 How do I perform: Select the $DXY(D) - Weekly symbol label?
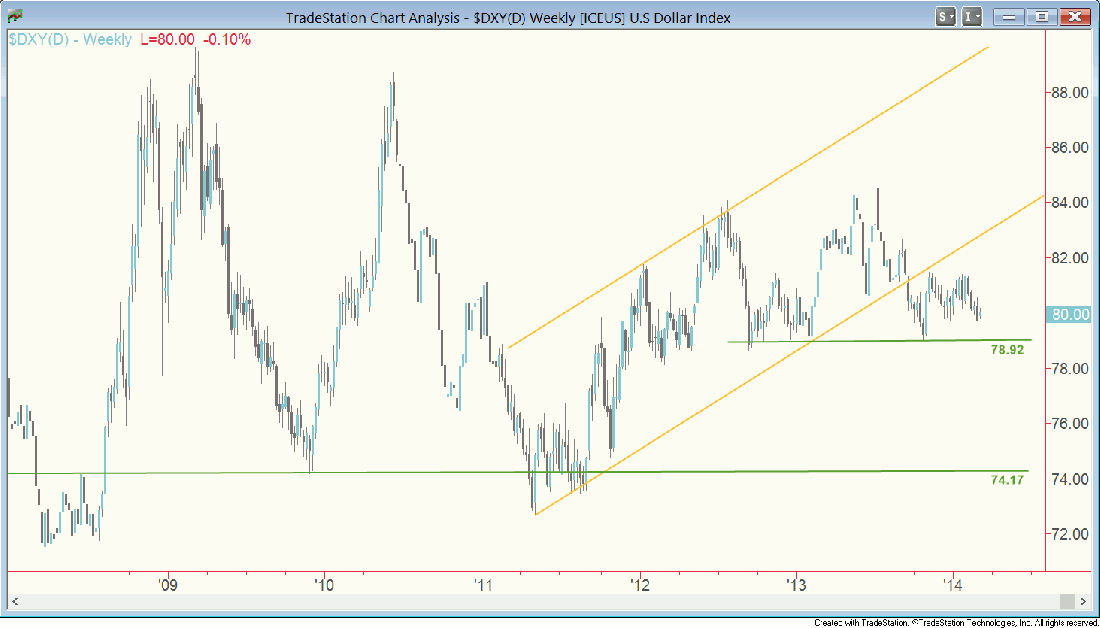click(x=69, y=39)
